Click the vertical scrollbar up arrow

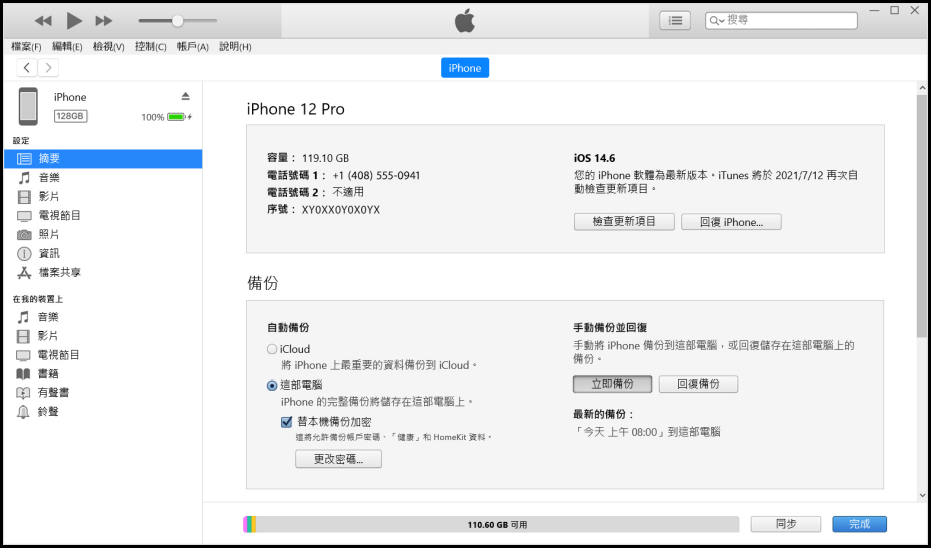pyautogui.click(x=922, y=88)
